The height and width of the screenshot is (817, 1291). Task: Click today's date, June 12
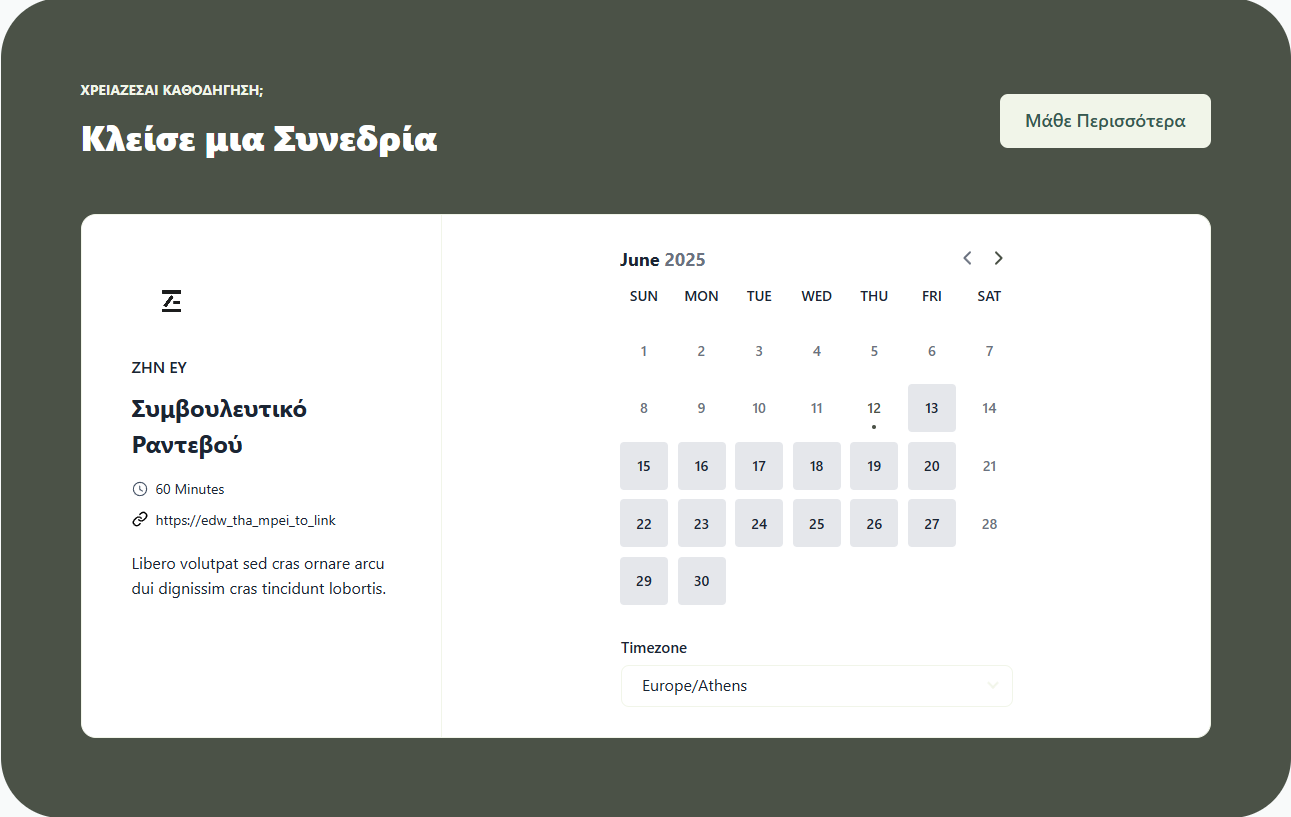coord(874,408)
